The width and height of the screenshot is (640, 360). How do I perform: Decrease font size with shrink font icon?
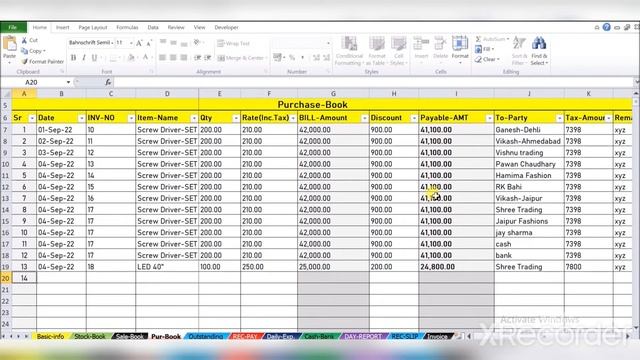click(x=149, y=43)
